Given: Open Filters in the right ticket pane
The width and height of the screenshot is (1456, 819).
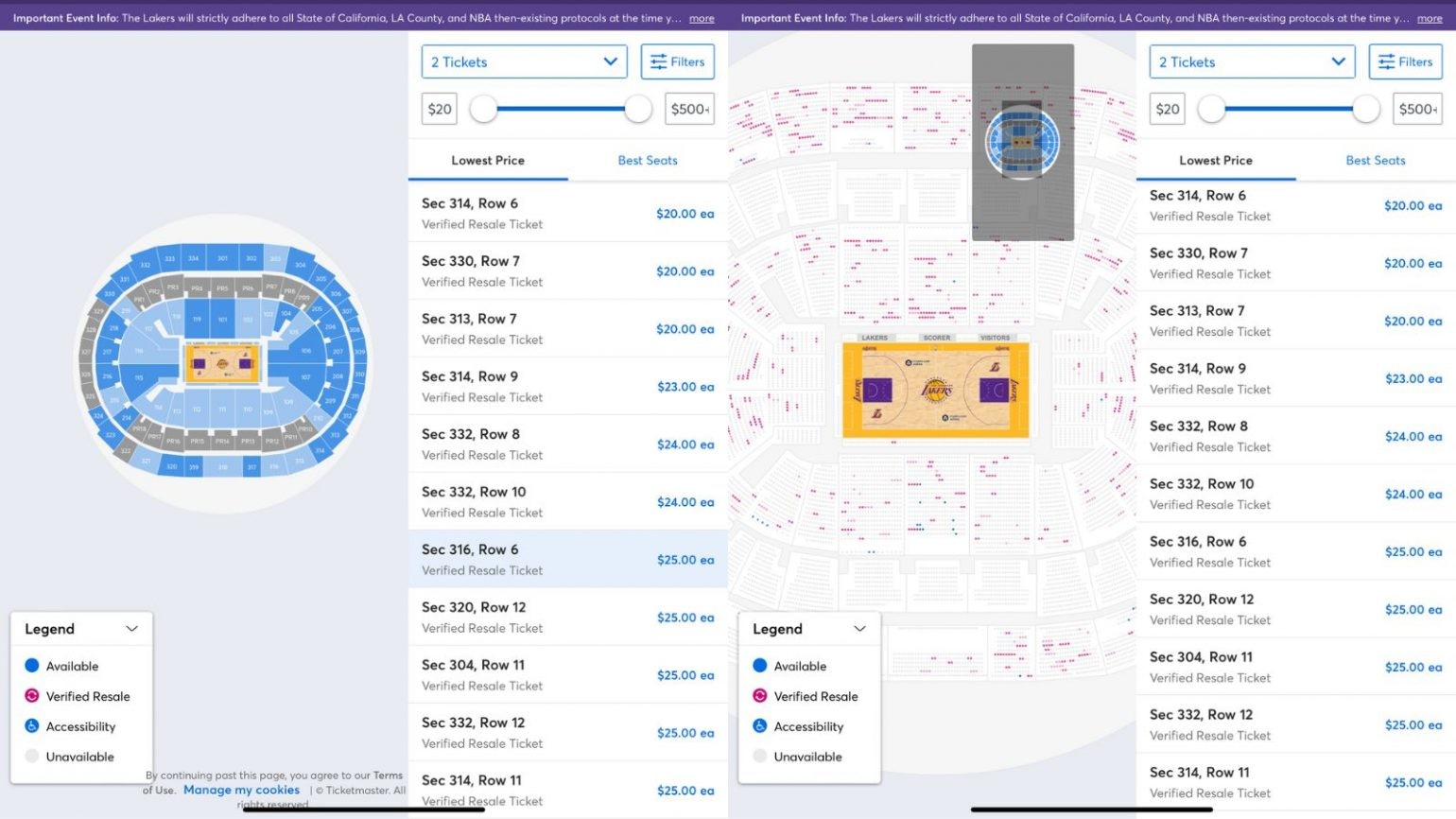Looking at the screenshot, I should click(x=1405, y=62).
